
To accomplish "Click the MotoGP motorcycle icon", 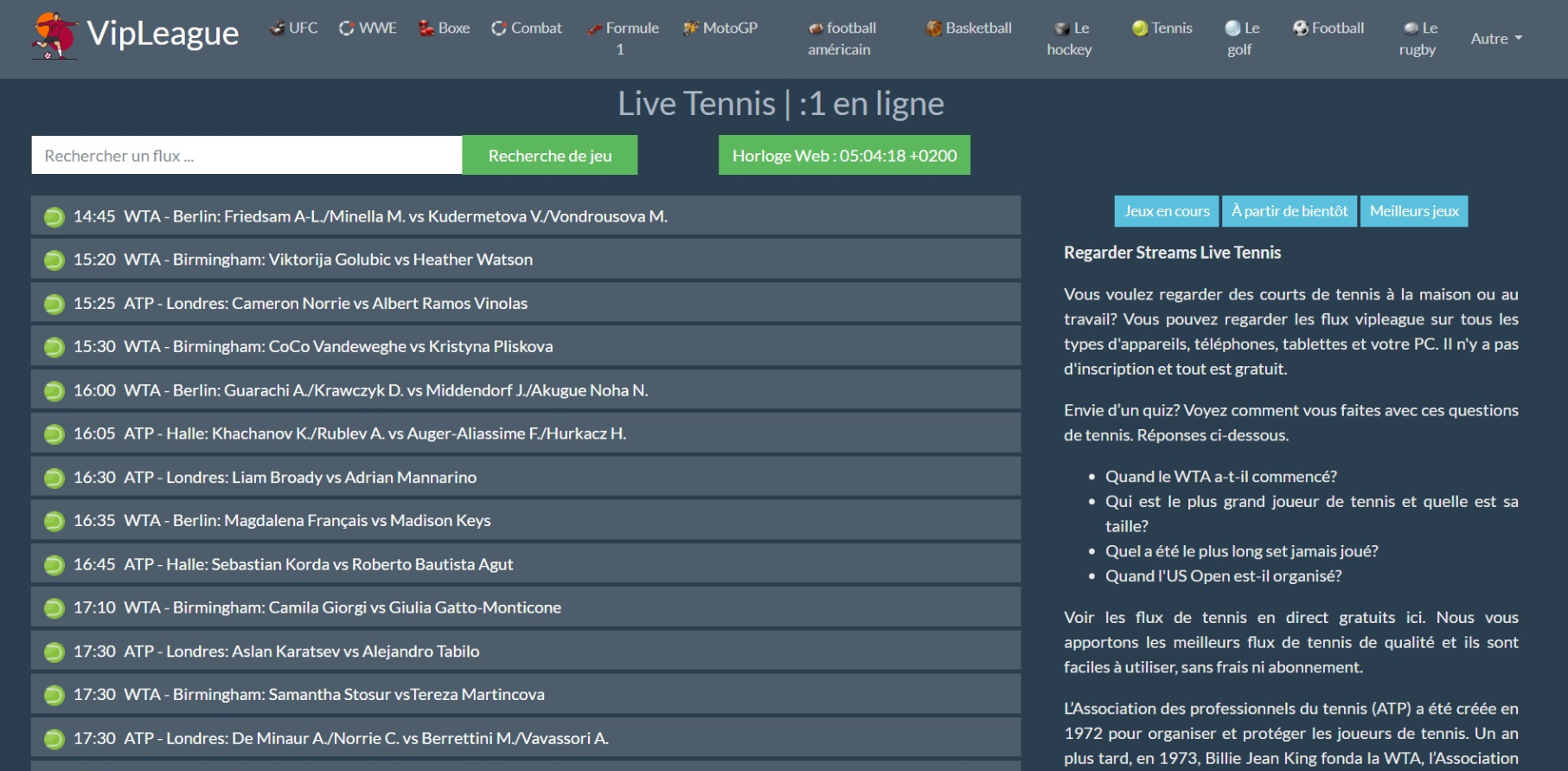I will (691, 28).
